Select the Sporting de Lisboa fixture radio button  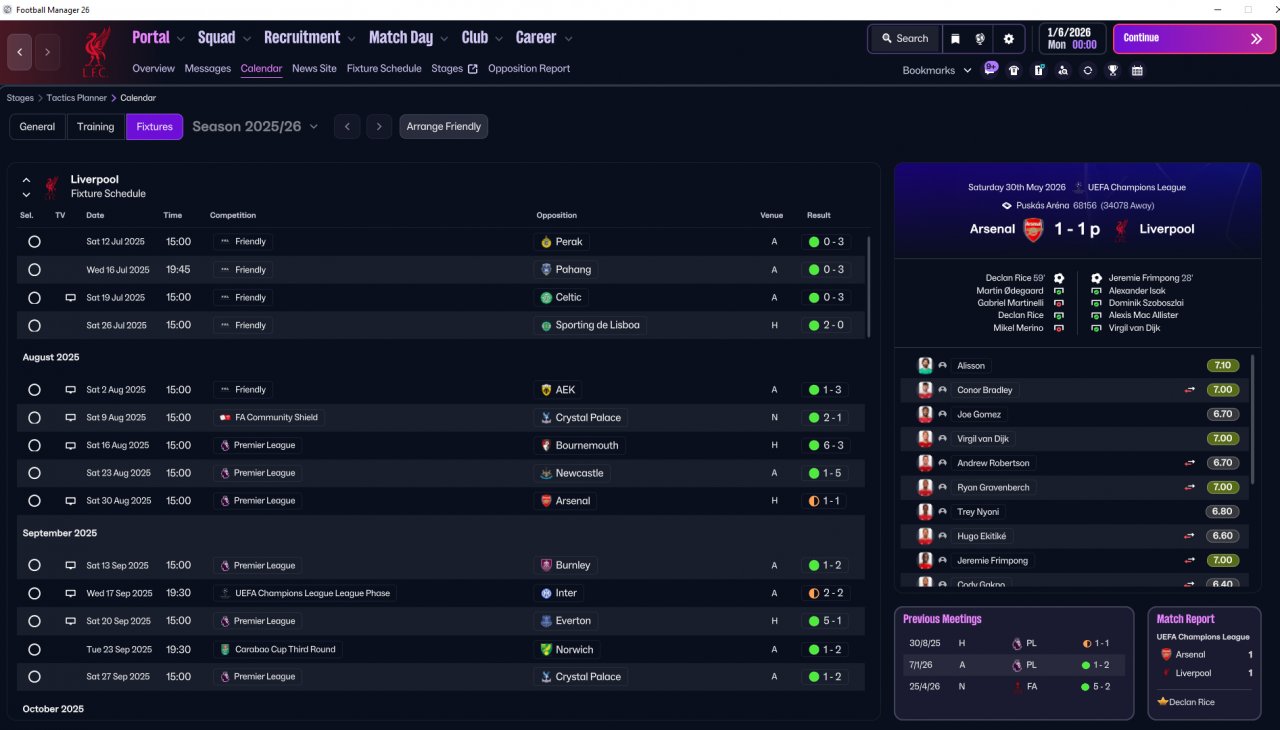tap(34, 326)
